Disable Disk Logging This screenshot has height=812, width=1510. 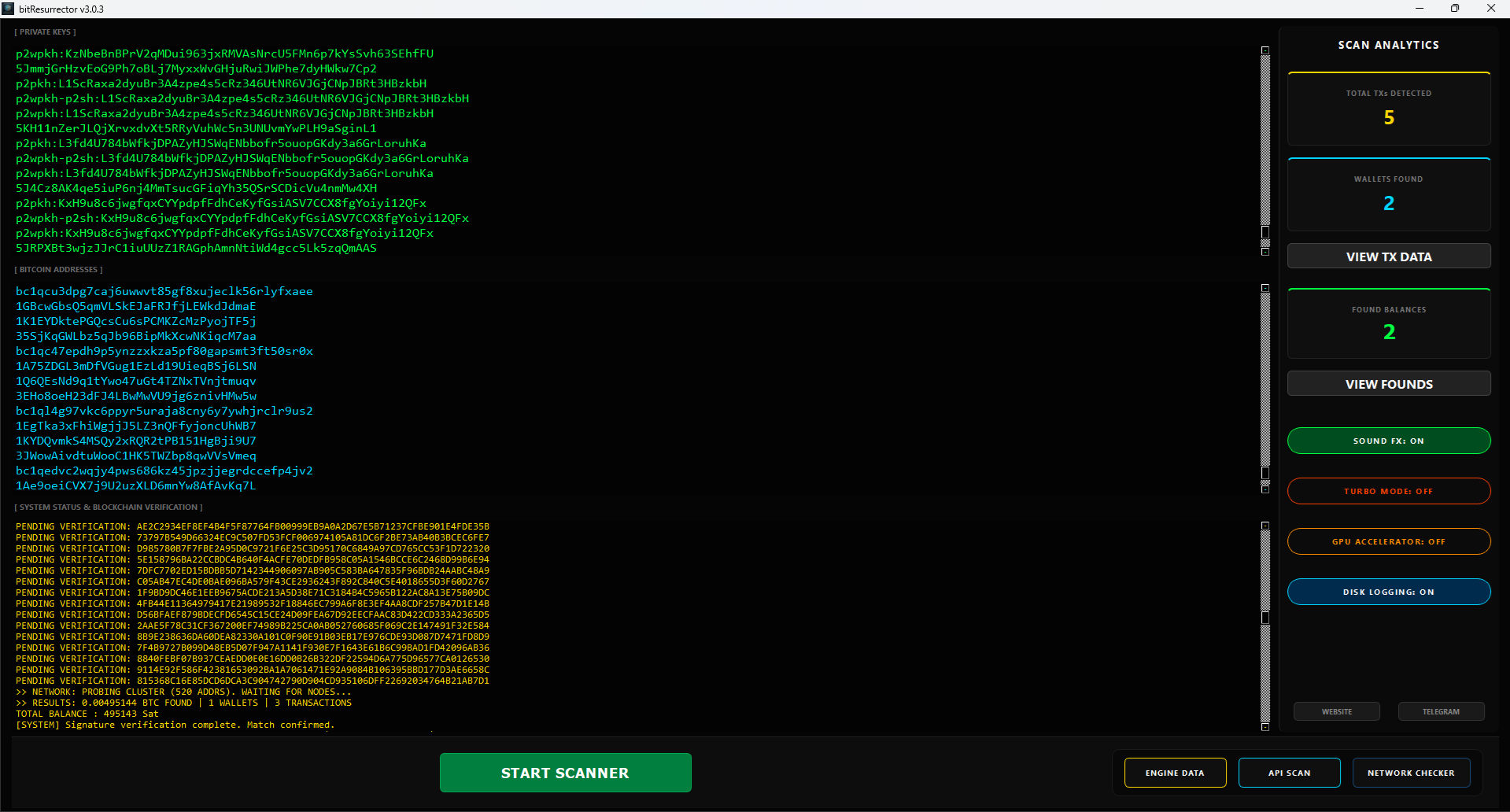[x=1388, y=592]
